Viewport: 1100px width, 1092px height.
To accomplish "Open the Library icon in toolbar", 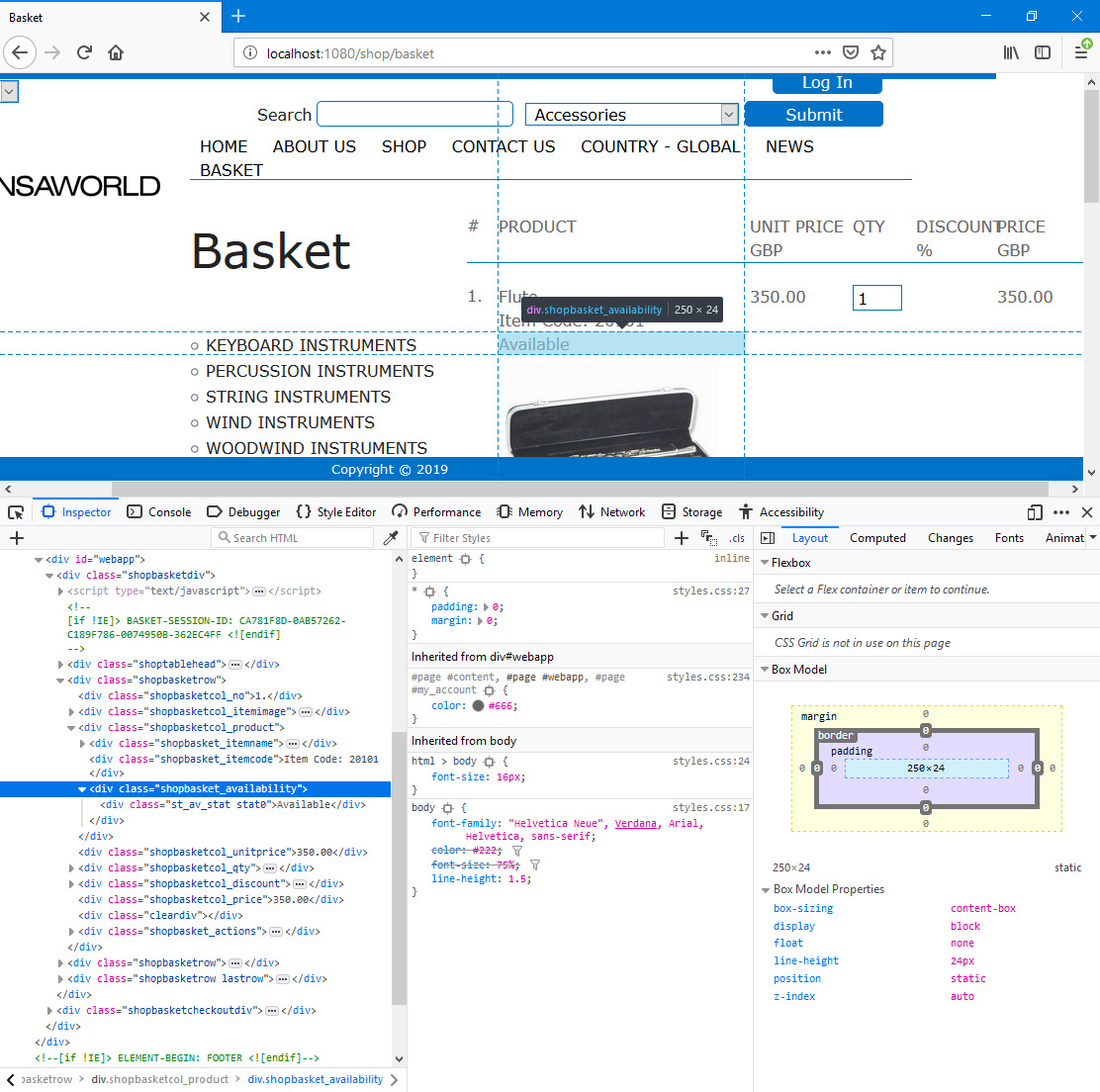I will click(x=1011, y=52).
